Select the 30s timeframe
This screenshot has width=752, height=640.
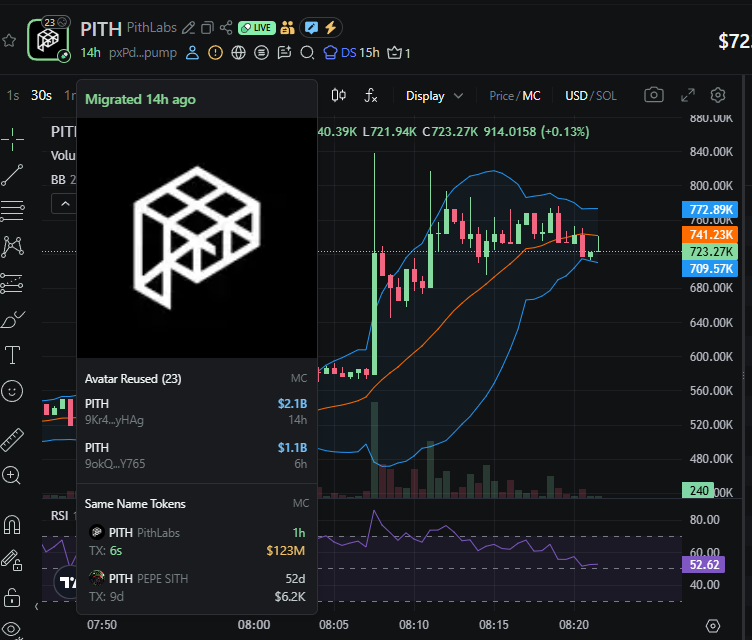pos(41,95)
